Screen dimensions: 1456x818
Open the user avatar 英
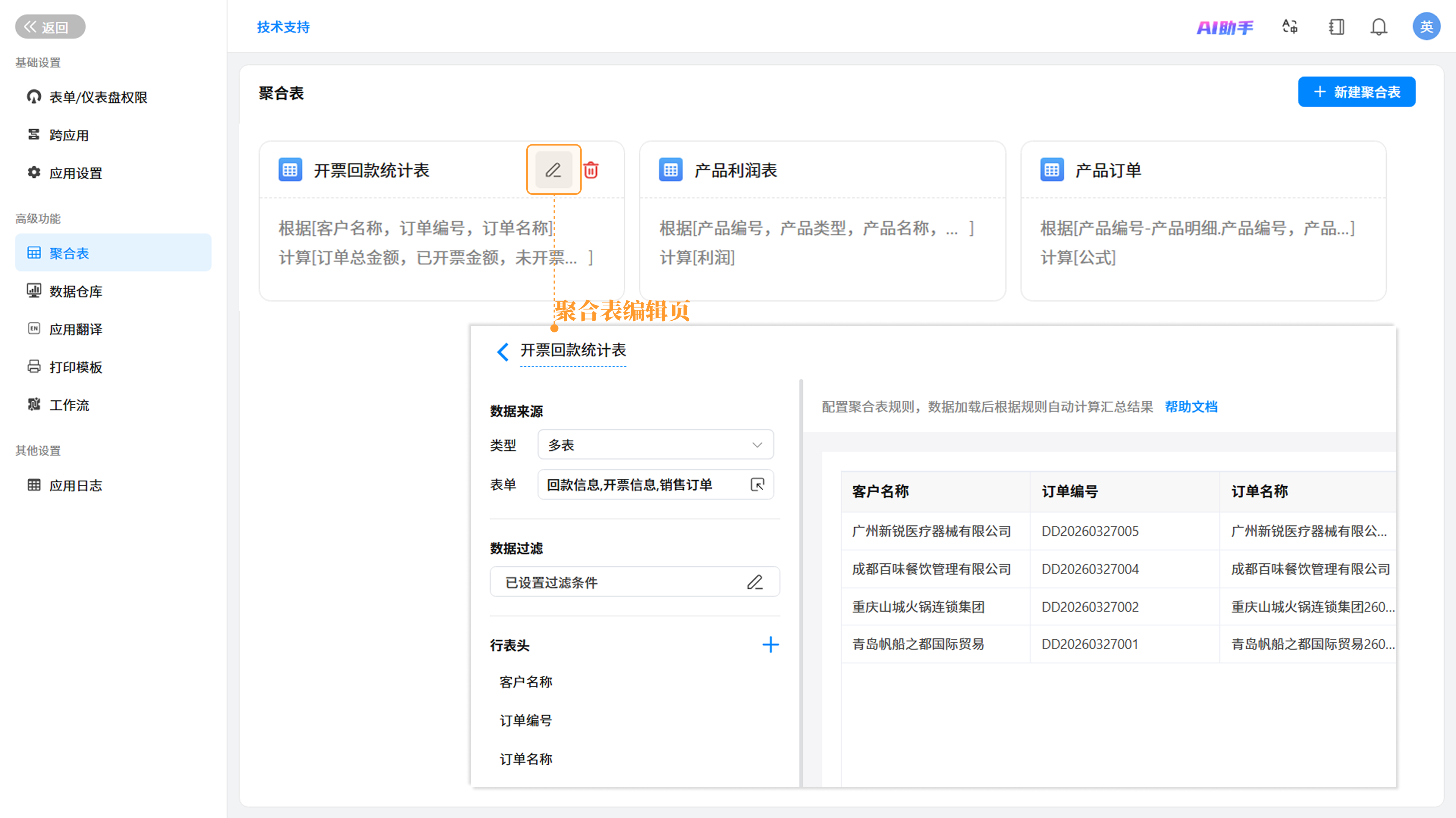point(1426,27)
